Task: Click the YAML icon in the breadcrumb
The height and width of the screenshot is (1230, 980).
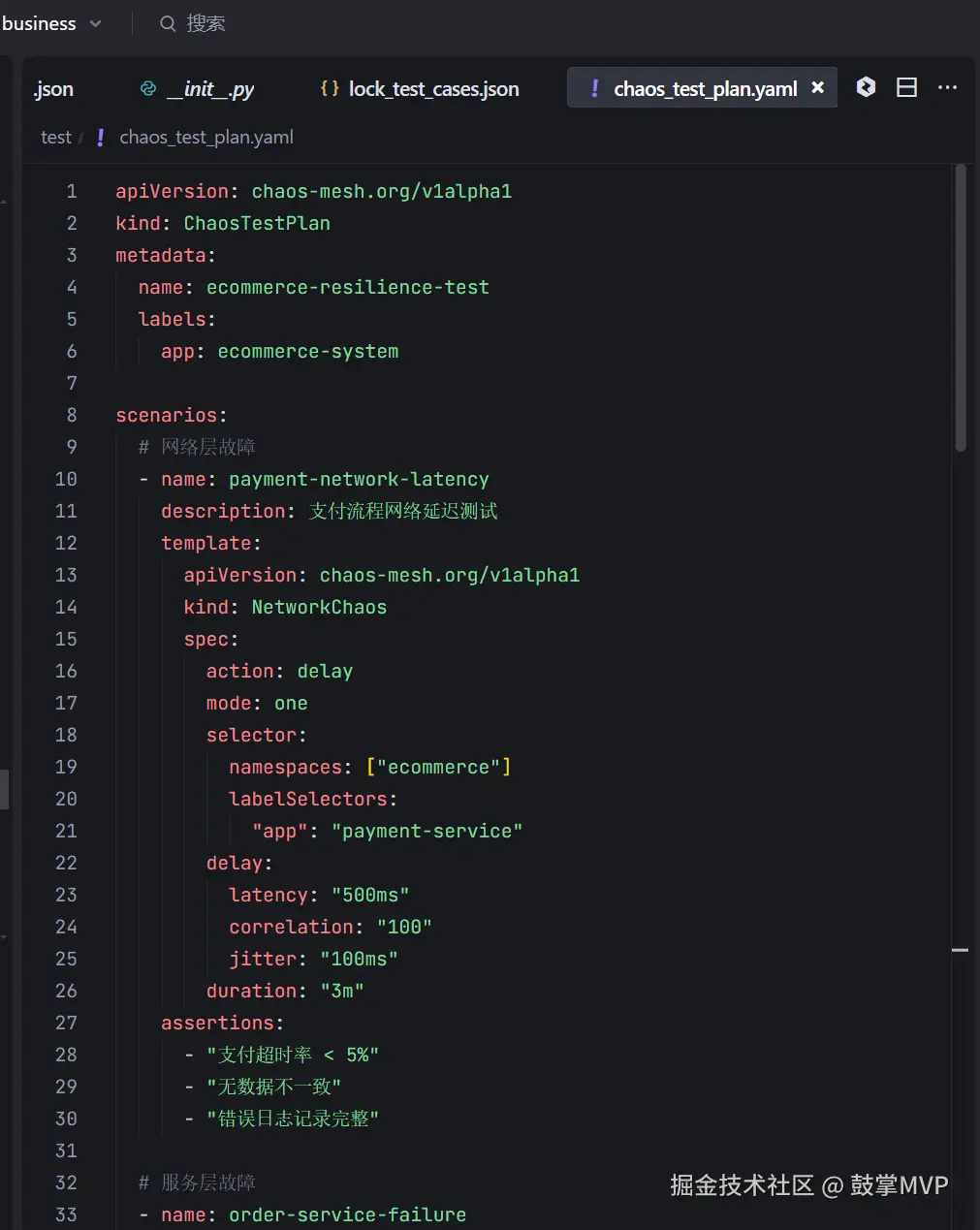Action: (100, 138)
